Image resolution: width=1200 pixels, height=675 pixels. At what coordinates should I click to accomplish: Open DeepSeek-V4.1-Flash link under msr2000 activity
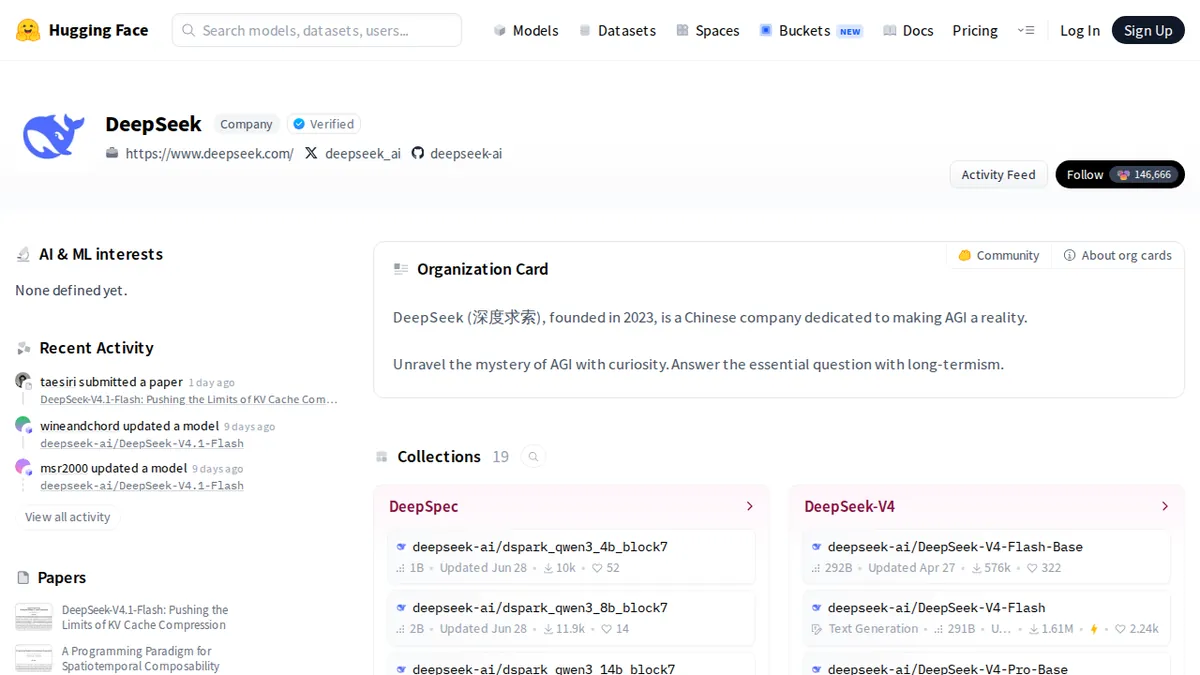tap(142, 485)
